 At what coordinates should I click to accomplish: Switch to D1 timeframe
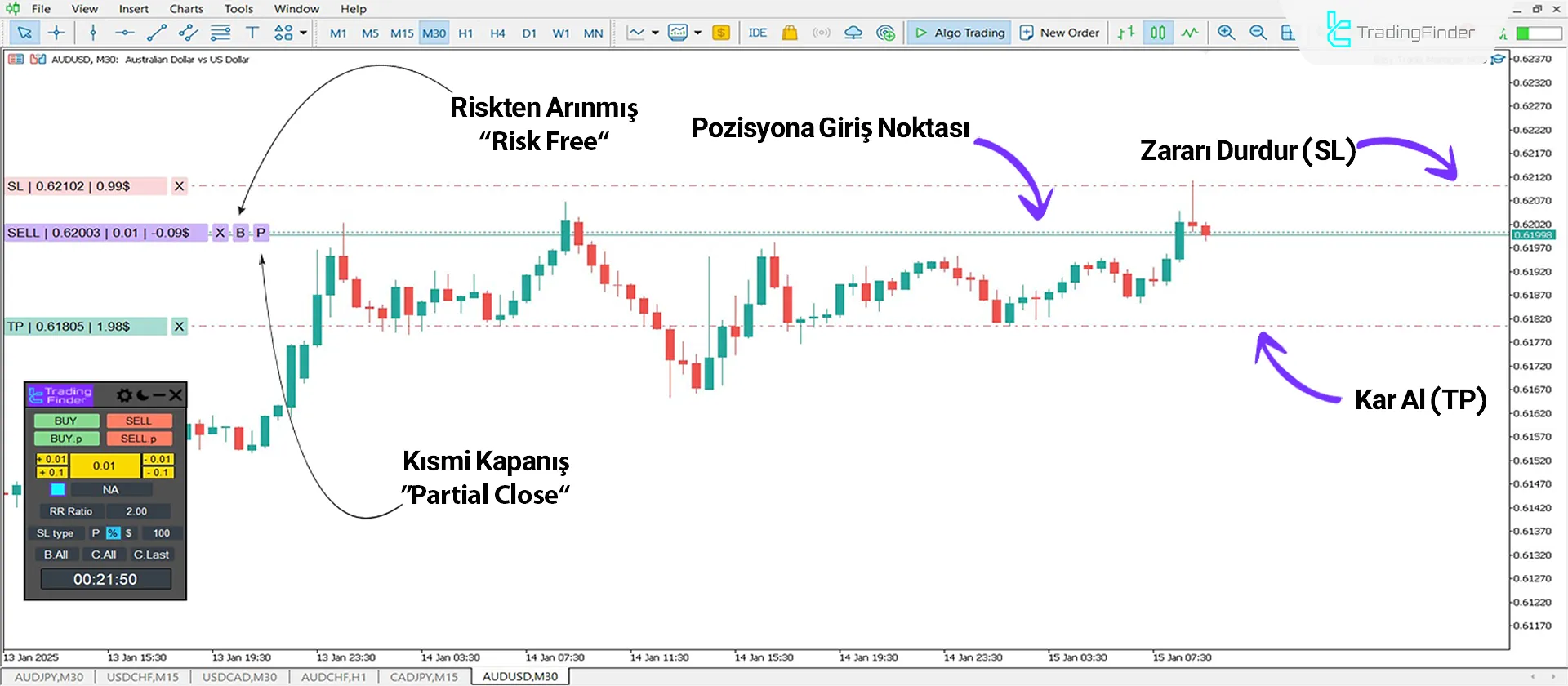tap(529, 33)
